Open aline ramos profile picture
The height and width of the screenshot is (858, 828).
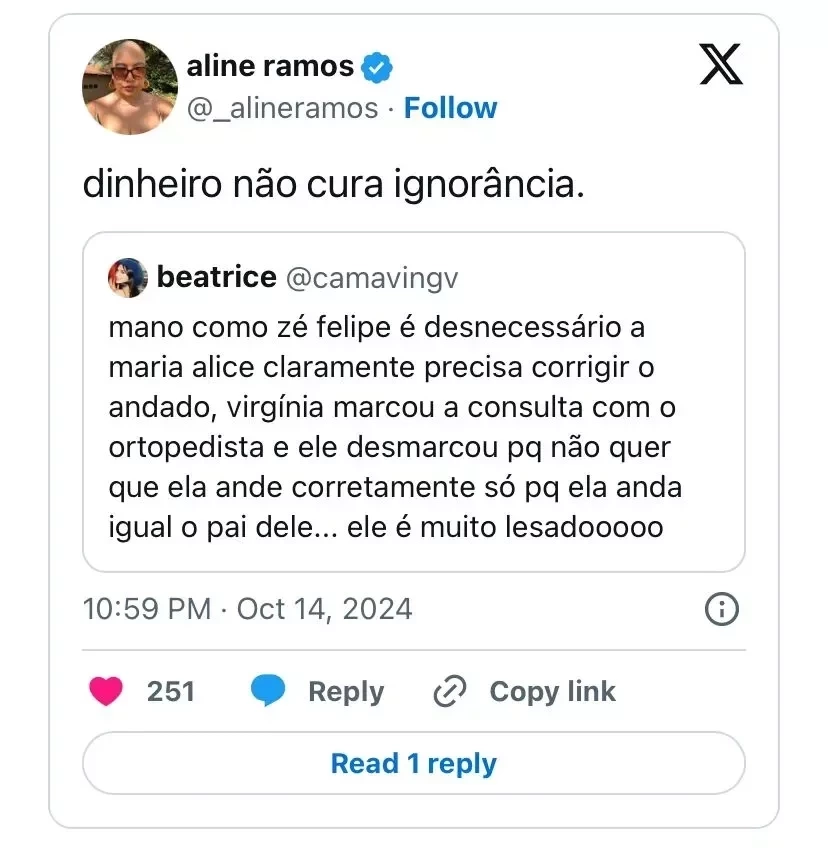(x=129, y=86)
